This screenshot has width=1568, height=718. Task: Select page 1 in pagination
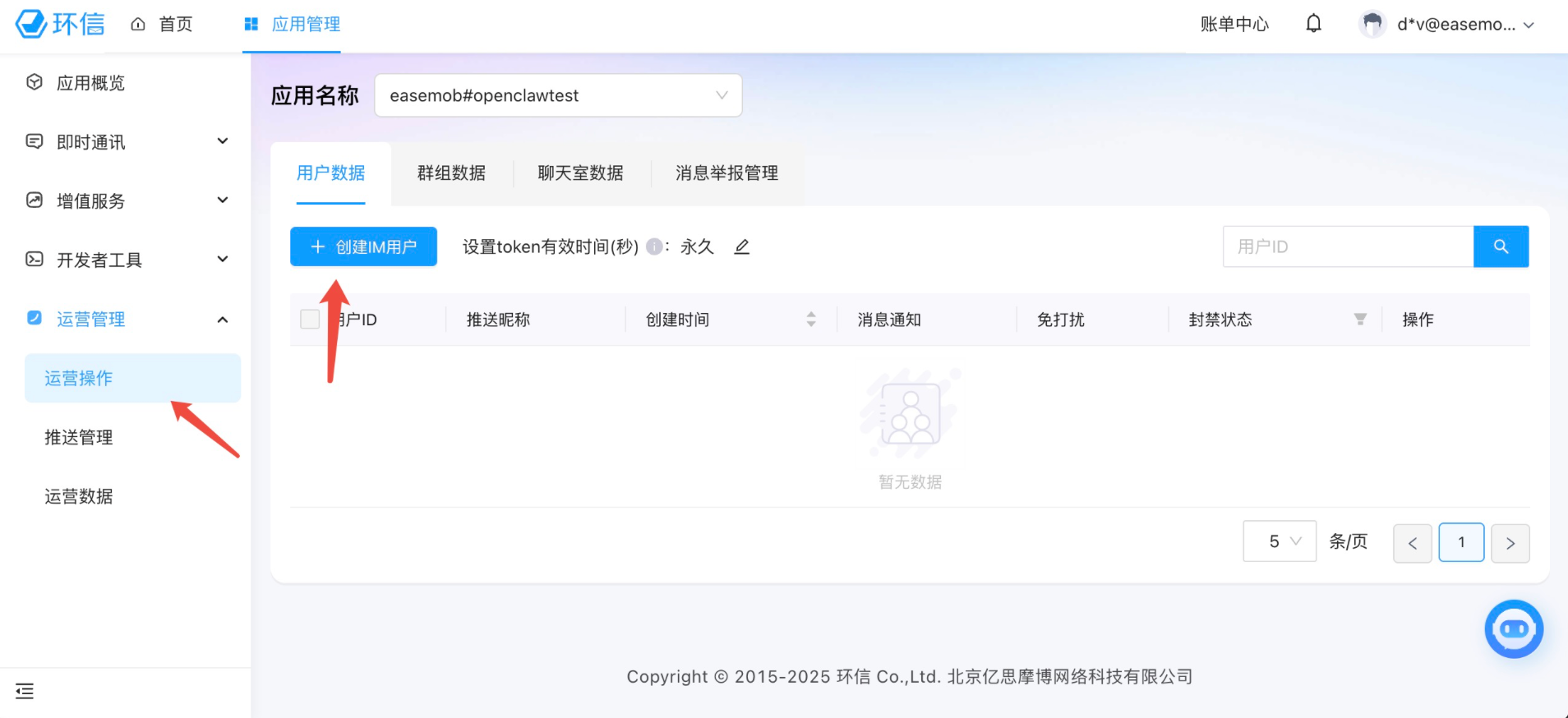pos(1461,542)
